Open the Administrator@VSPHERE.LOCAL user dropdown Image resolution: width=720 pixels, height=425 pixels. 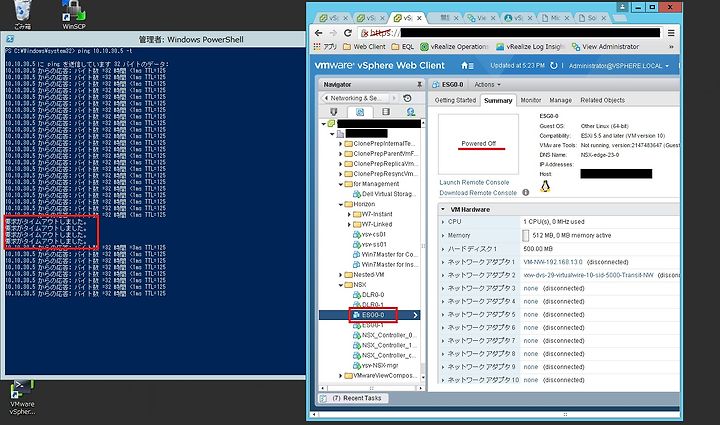(619, 66)
